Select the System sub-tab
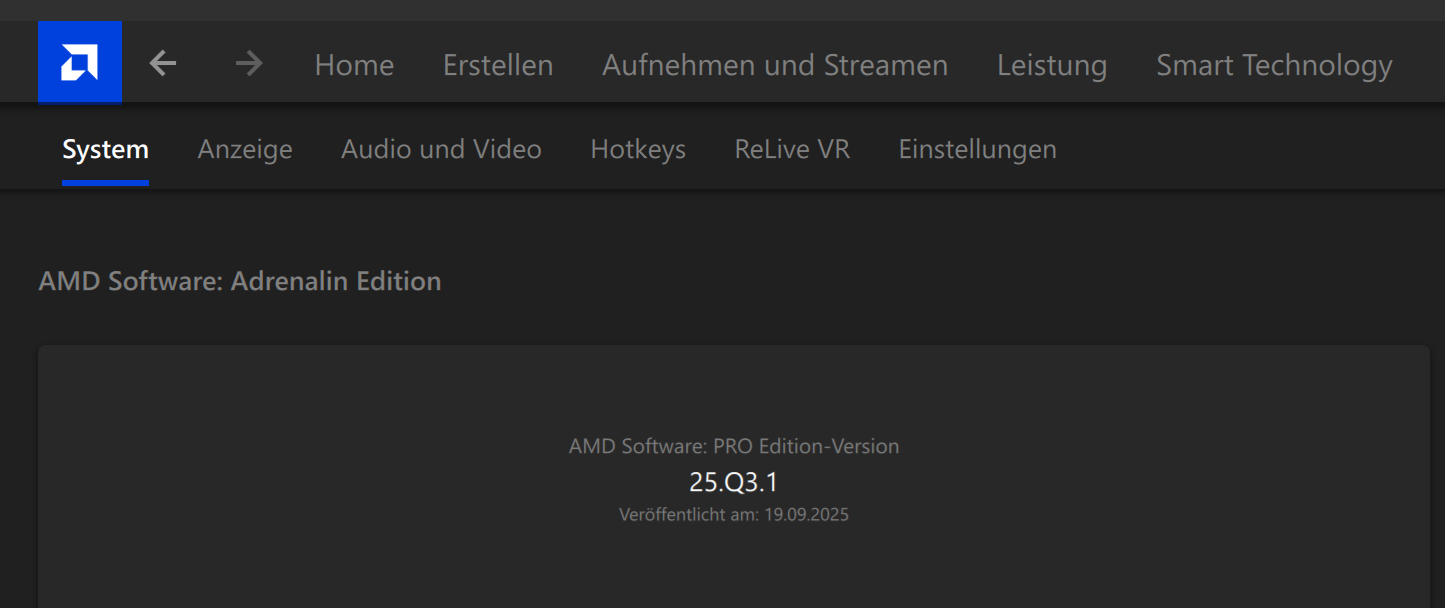This screenshot has height=608, width=1445. tap(105, 150)
